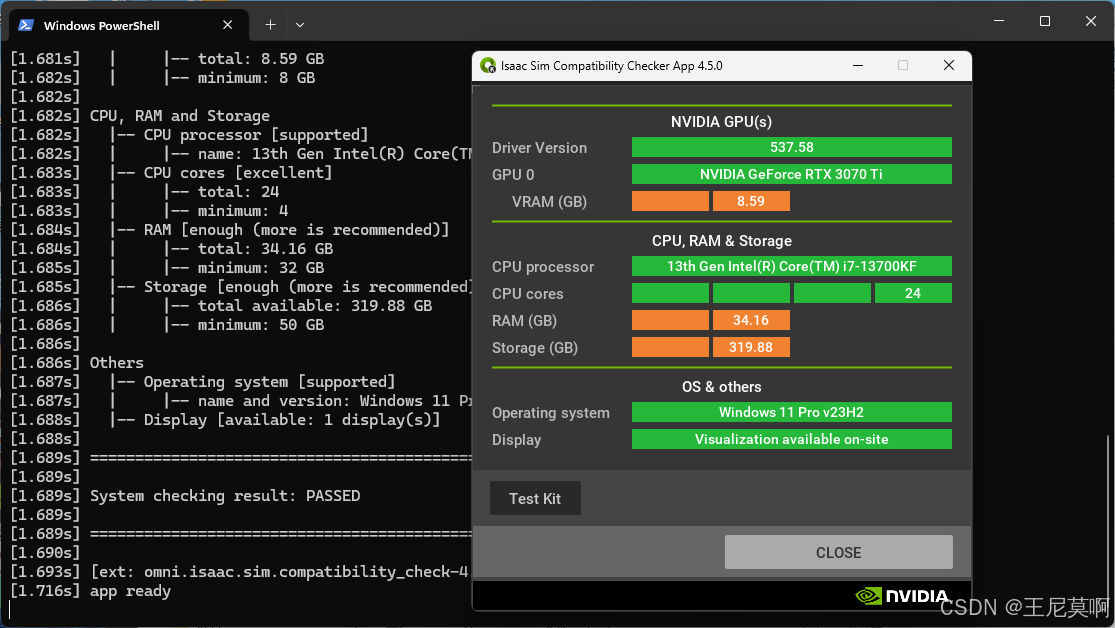
Task: Click 'Others' heading line in PowerShell
Action: pyautogui.click(x=117, y=363)
